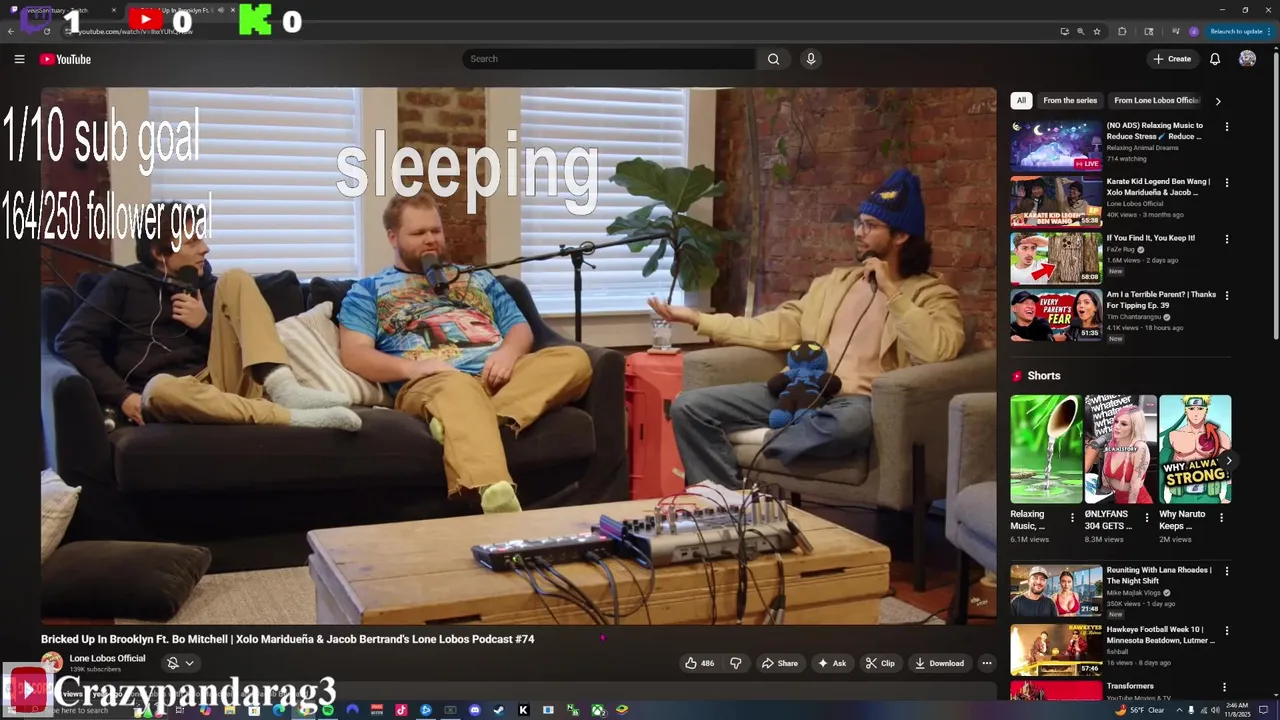Image resolution: width=1280 pixels, height=720 pixels.
Task: Go to the YouTube home logo
Action: [65, 59]
